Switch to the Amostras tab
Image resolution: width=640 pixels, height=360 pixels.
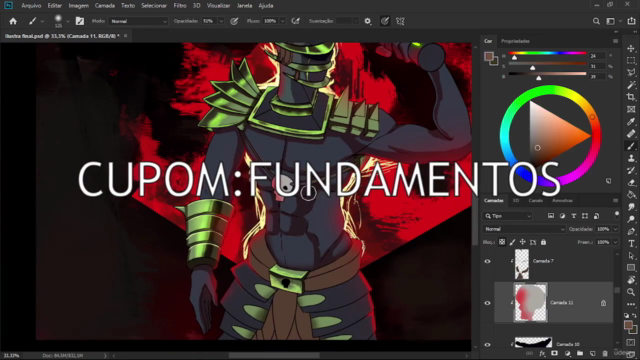562,200
